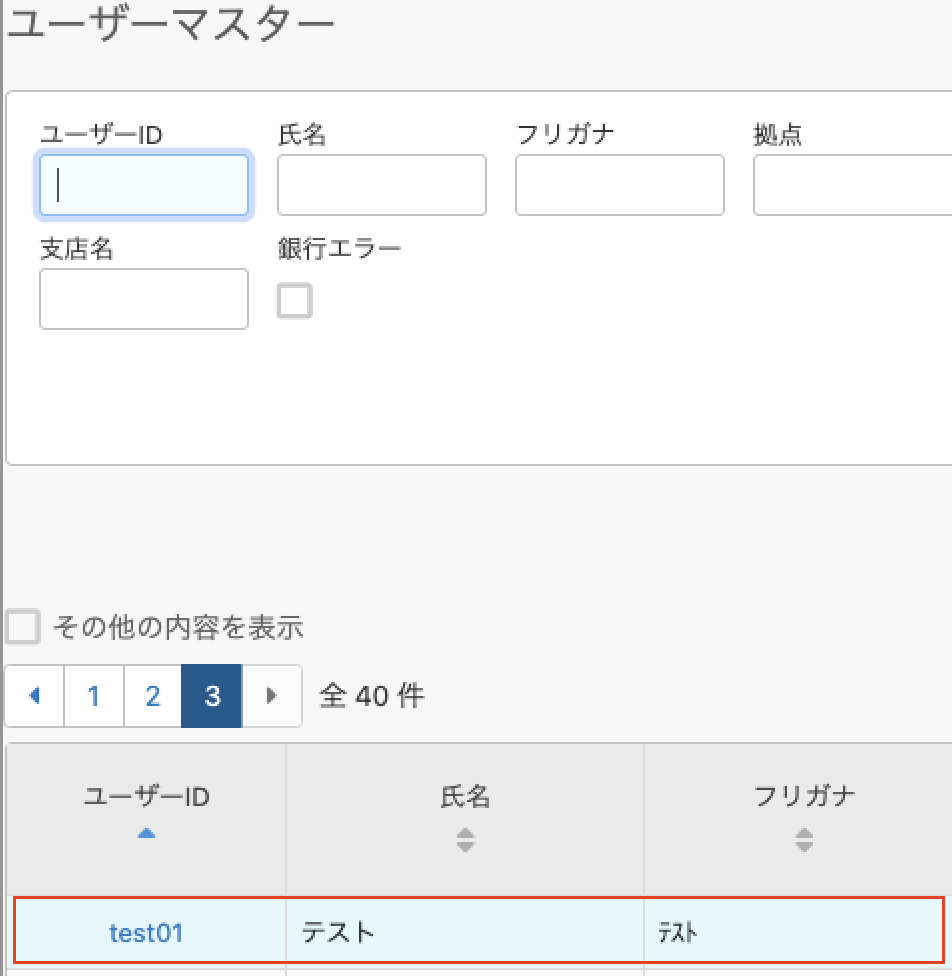The image size is (952, 976).
Task: Click into the 氏名 search field
Action: (382, 185)
